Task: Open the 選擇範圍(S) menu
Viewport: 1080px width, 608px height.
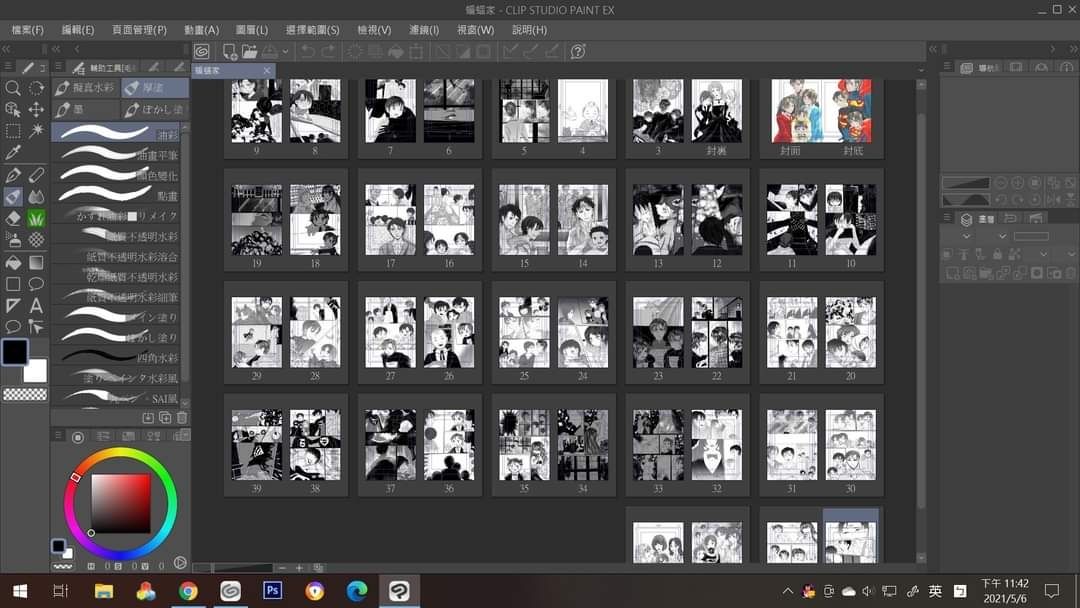Action: point(313,30)
